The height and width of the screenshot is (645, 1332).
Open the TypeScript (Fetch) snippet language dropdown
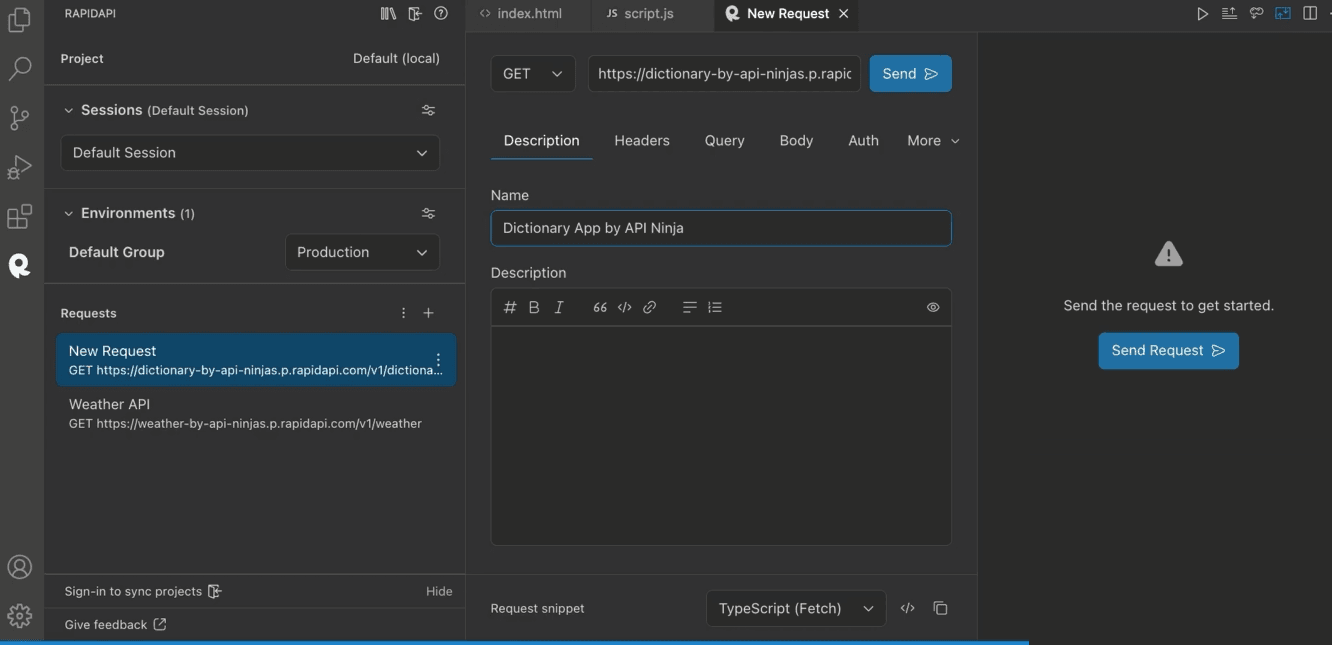(796, 608)
